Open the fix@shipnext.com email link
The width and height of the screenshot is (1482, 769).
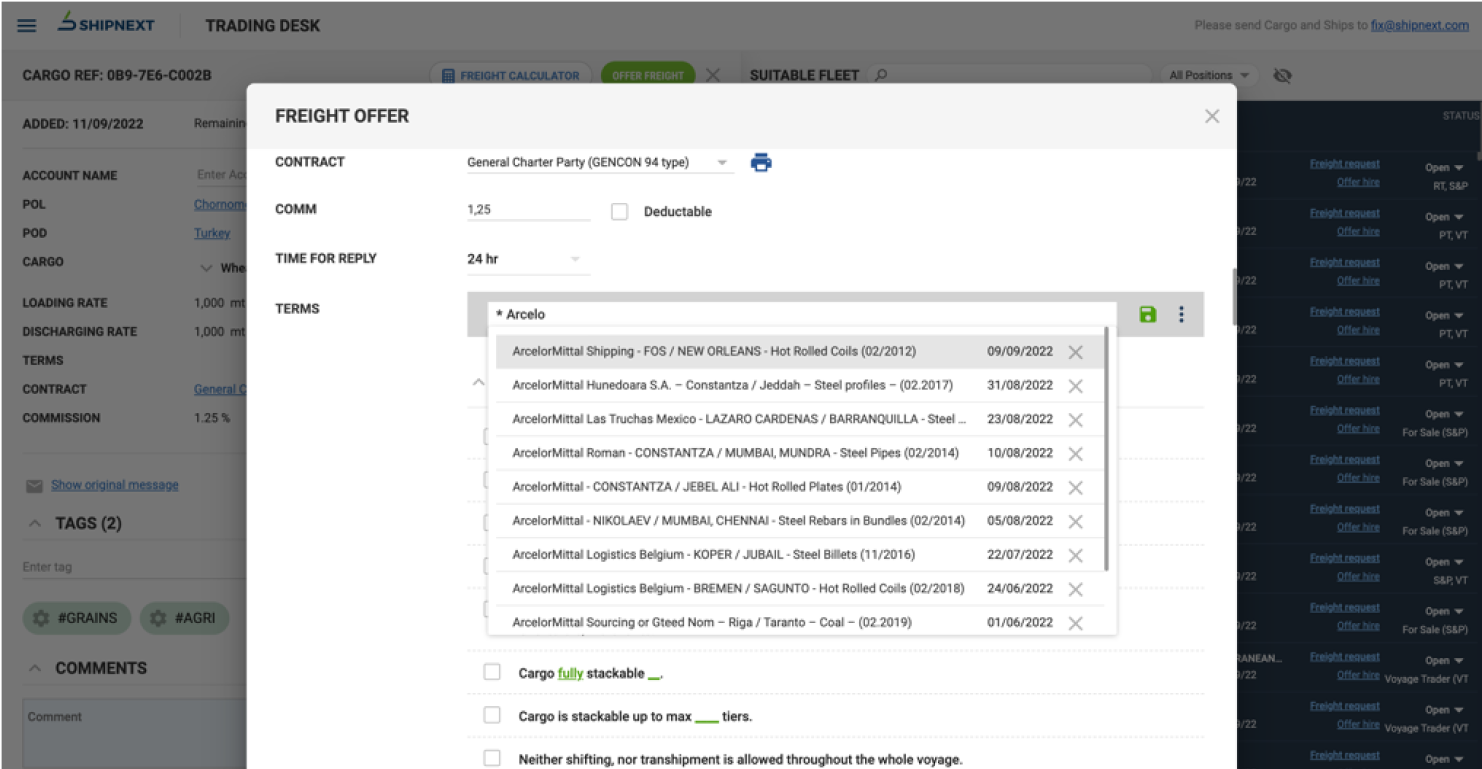pos(1420,25)
